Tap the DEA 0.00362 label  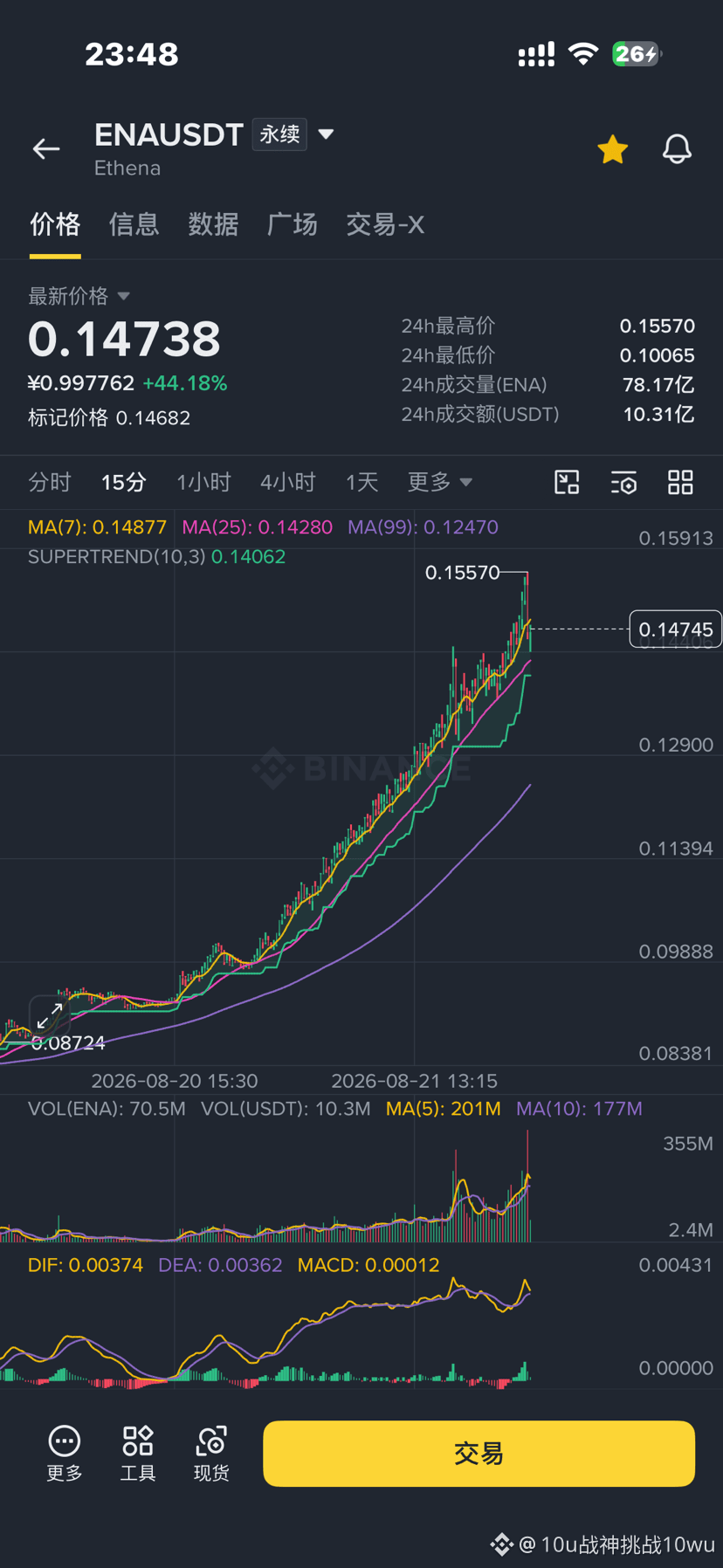[x=220, y=1265]
